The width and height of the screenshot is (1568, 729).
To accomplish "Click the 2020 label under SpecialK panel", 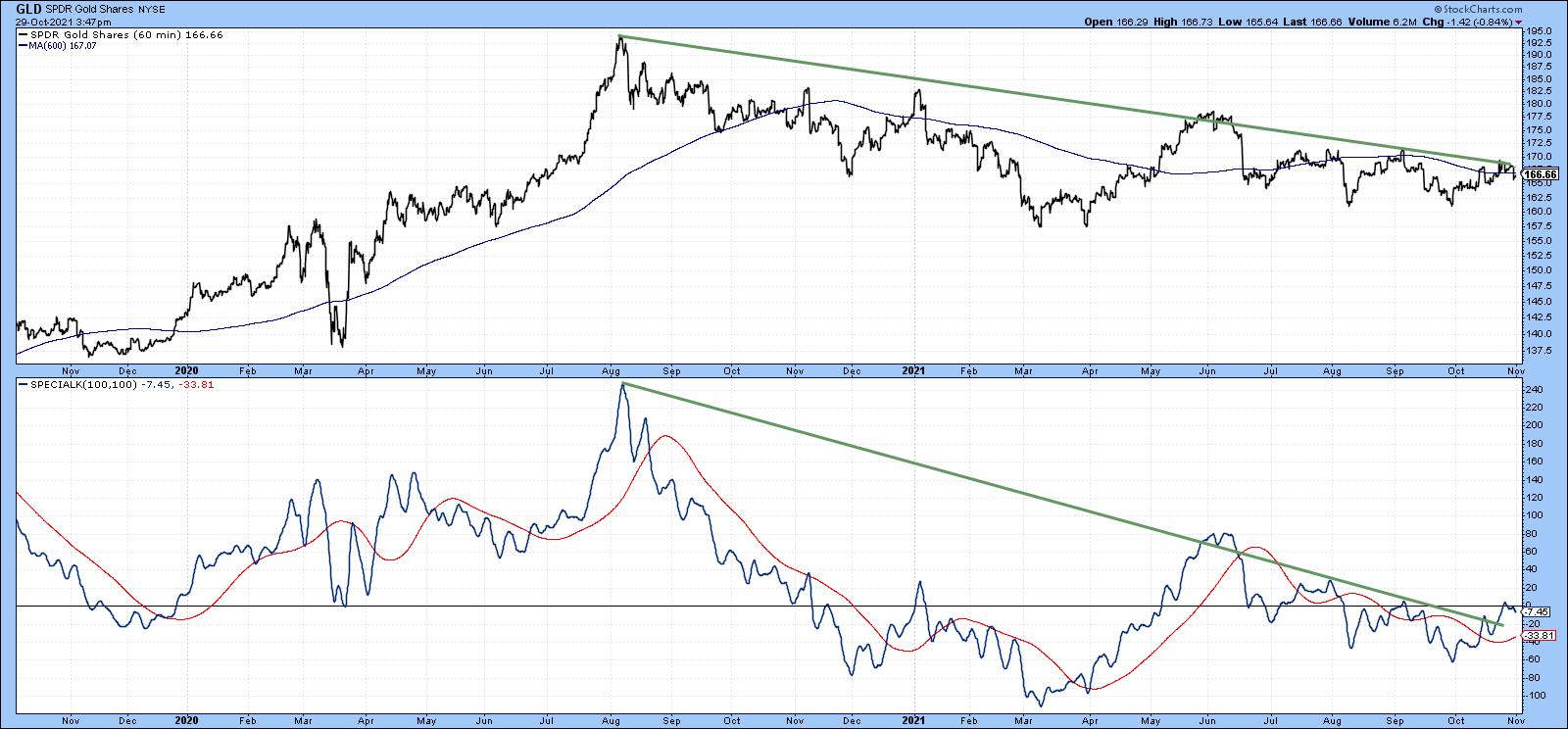I will point(186,719).
